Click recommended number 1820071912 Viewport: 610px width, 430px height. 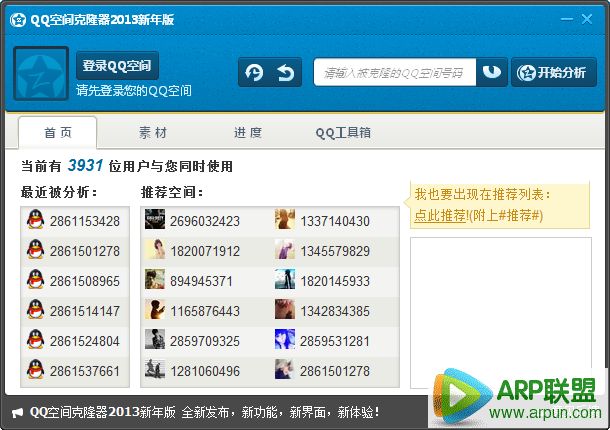(x=205, y=251)
